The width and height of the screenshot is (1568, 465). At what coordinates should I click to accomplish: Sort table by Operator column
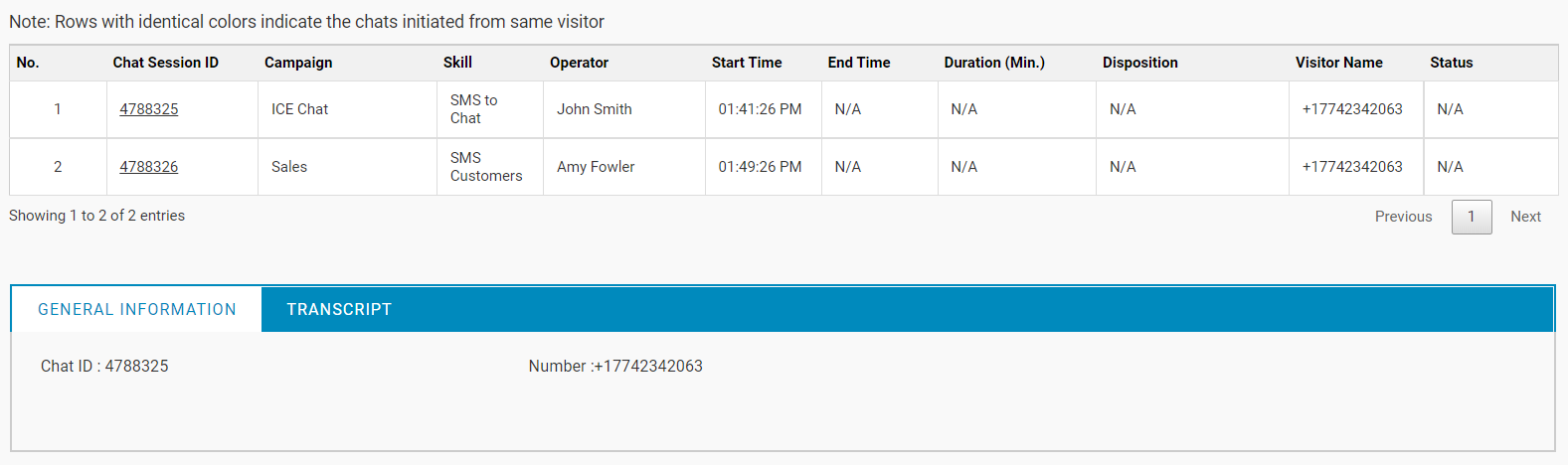pyautogui.click(x=579, y=63)
